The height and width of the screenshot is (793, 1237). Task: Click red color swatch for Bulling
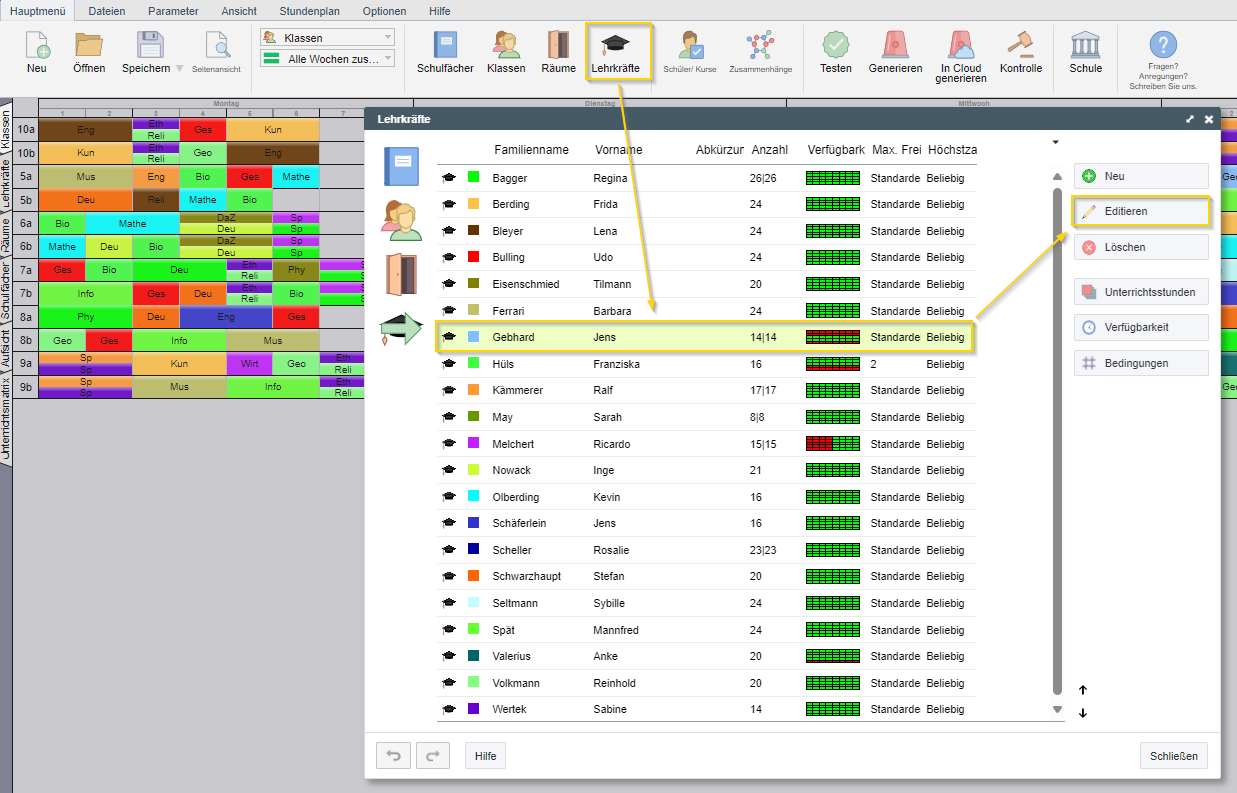[x=474, y=258]
